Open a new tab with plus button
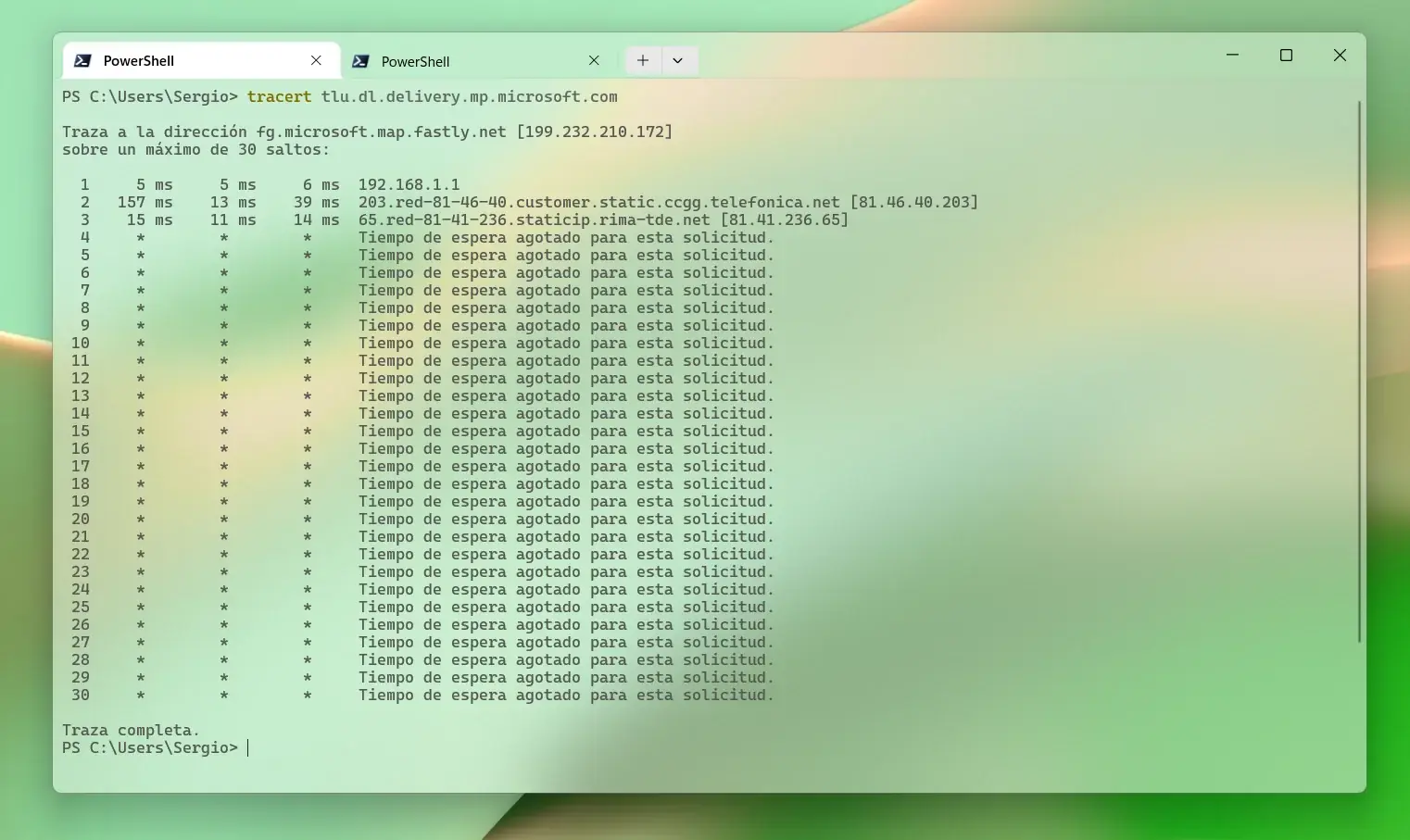 643,60
